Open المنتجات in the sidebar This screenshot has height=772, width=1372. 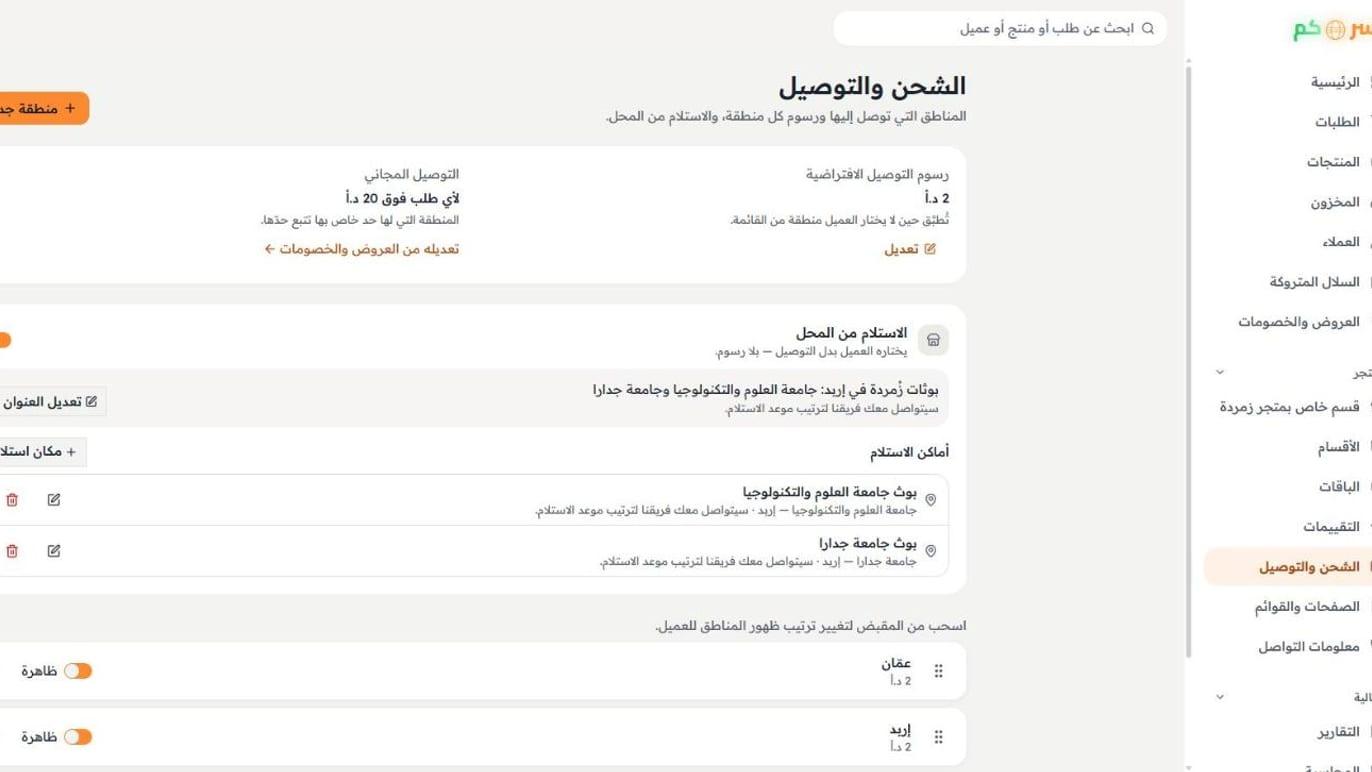pos(1288,162)
